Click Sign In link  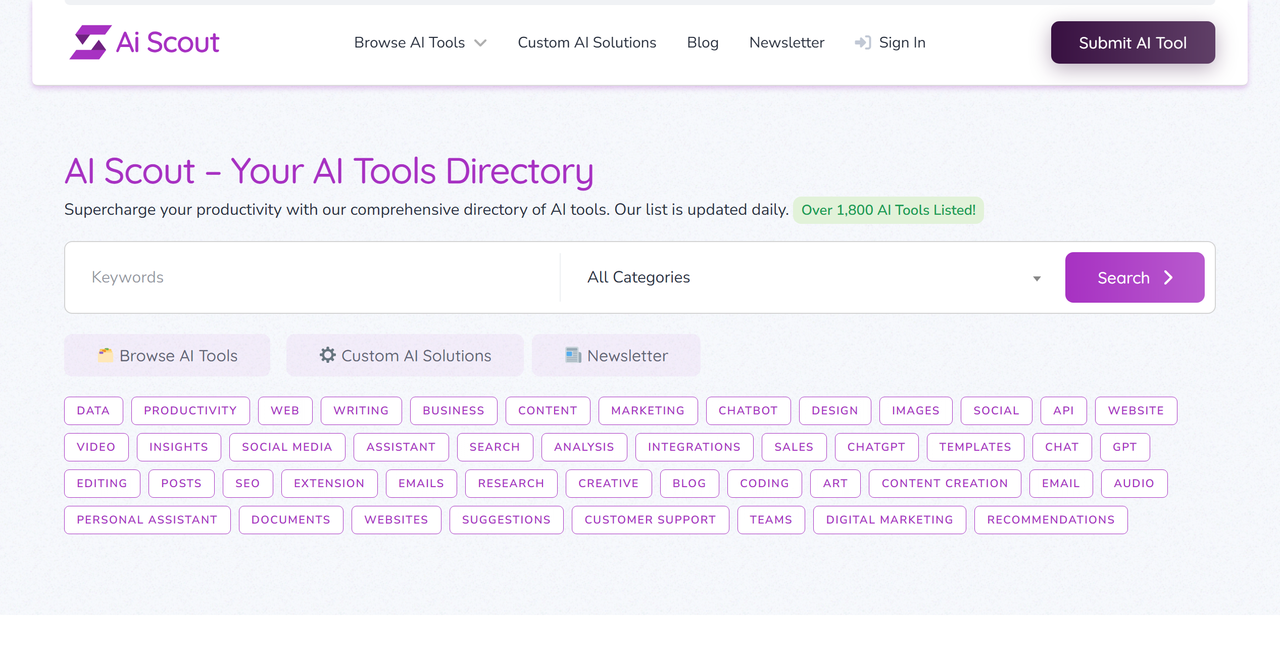(890, 43)
